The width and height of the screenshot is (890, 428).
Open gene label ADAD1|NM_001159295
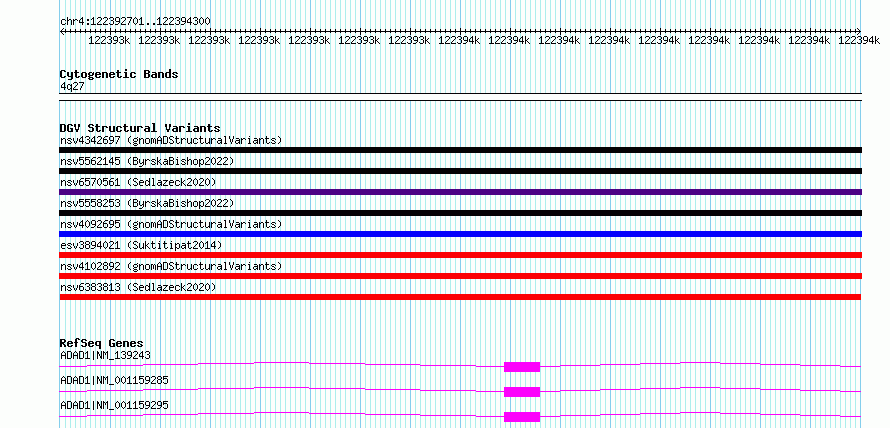pos(114,405)
